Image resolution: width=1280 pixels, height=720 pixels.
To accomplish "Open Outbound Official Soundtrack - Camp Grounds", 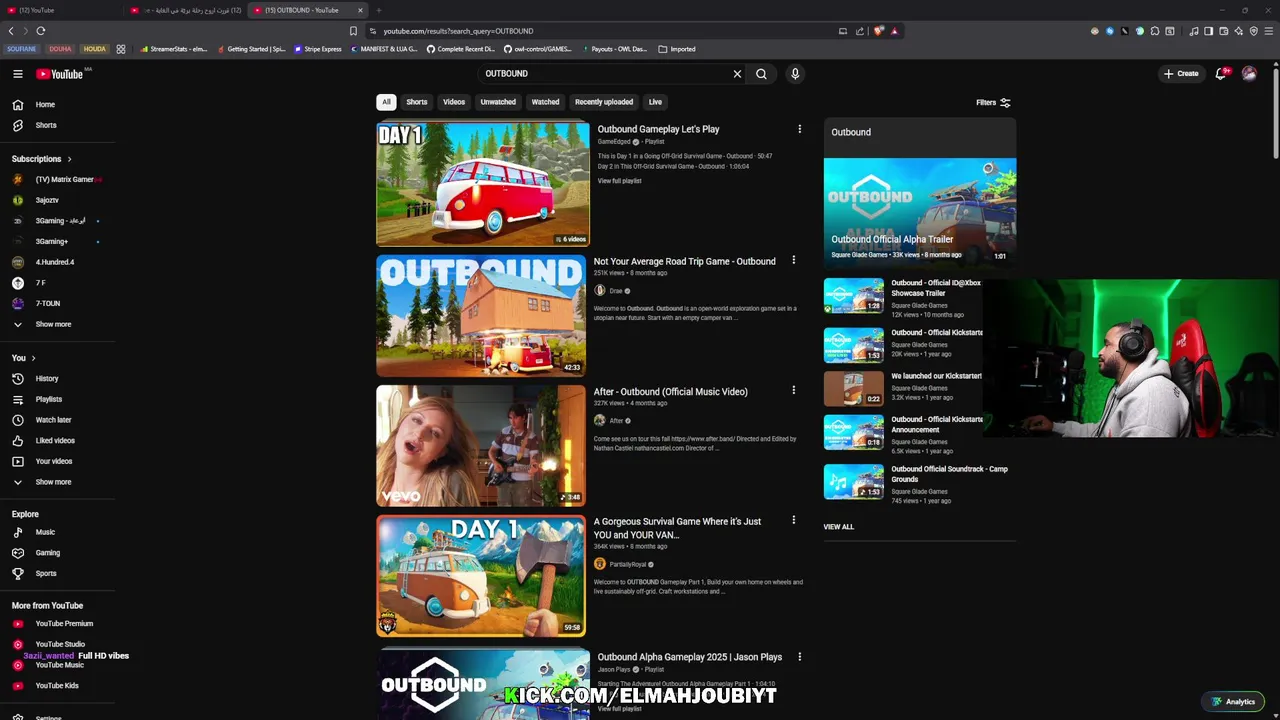I will pos(949,474).
